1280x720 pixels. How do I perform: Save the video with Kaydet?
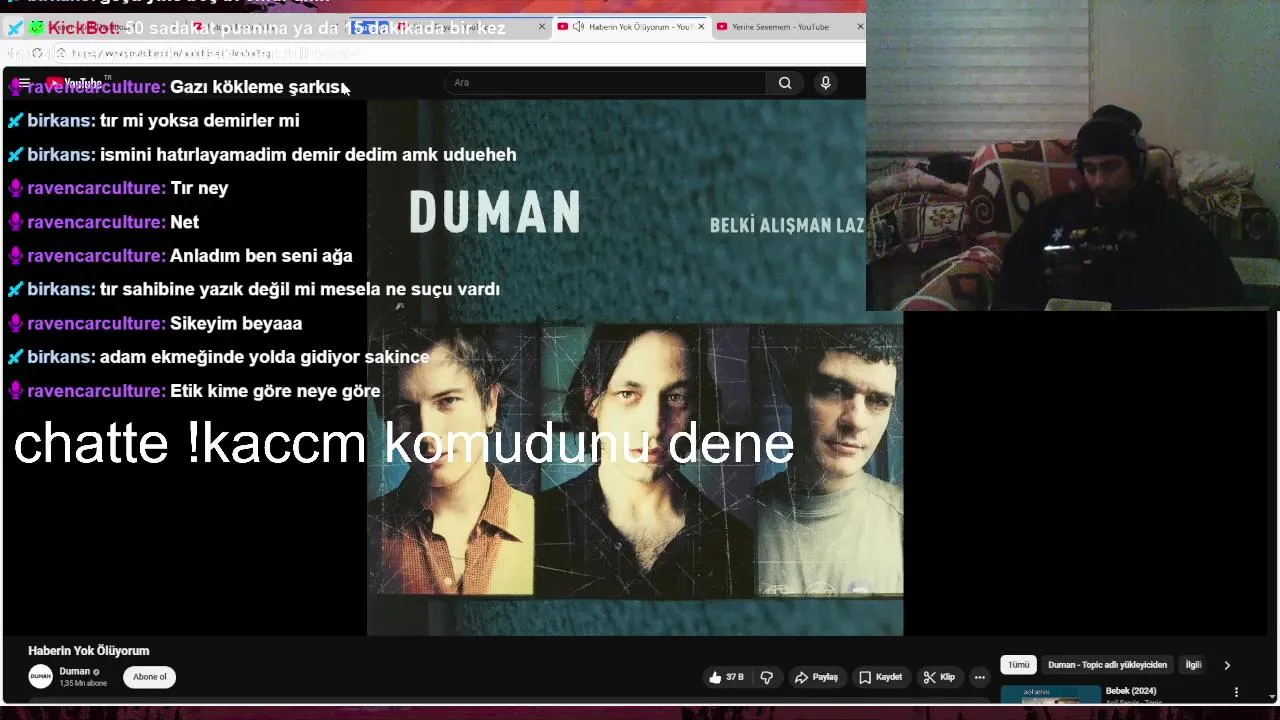pyautogui.click(x=880, y=677)
